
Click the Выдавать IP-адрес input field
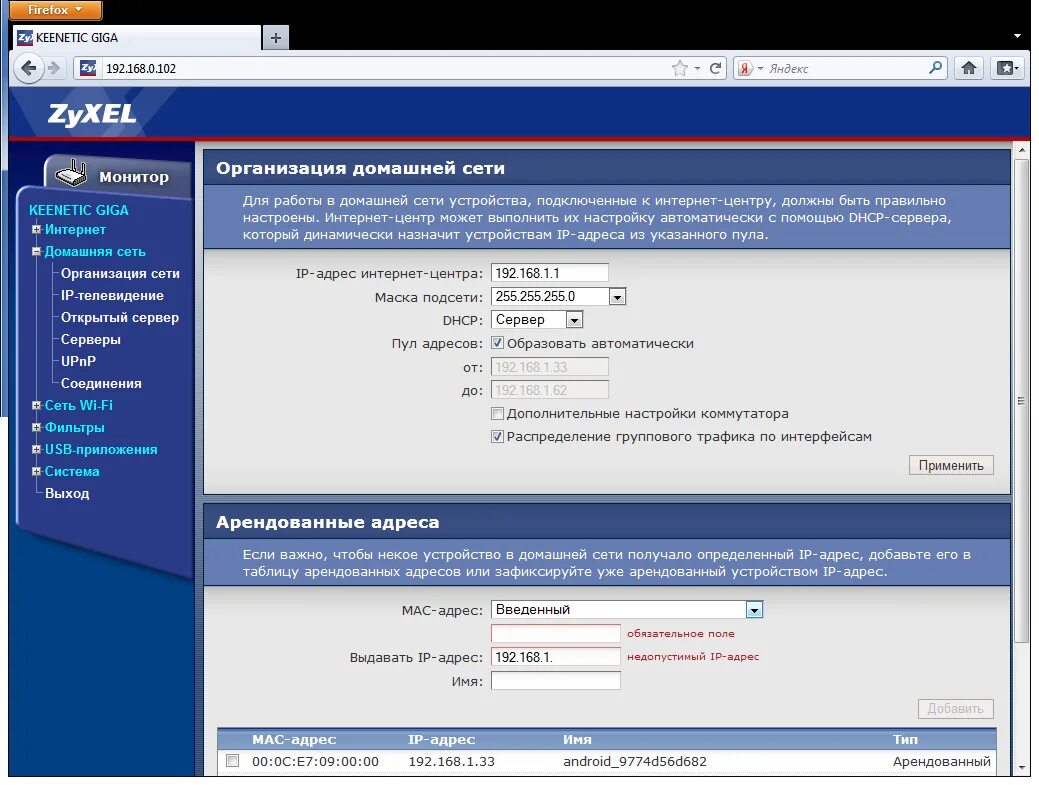coord(555,657)
